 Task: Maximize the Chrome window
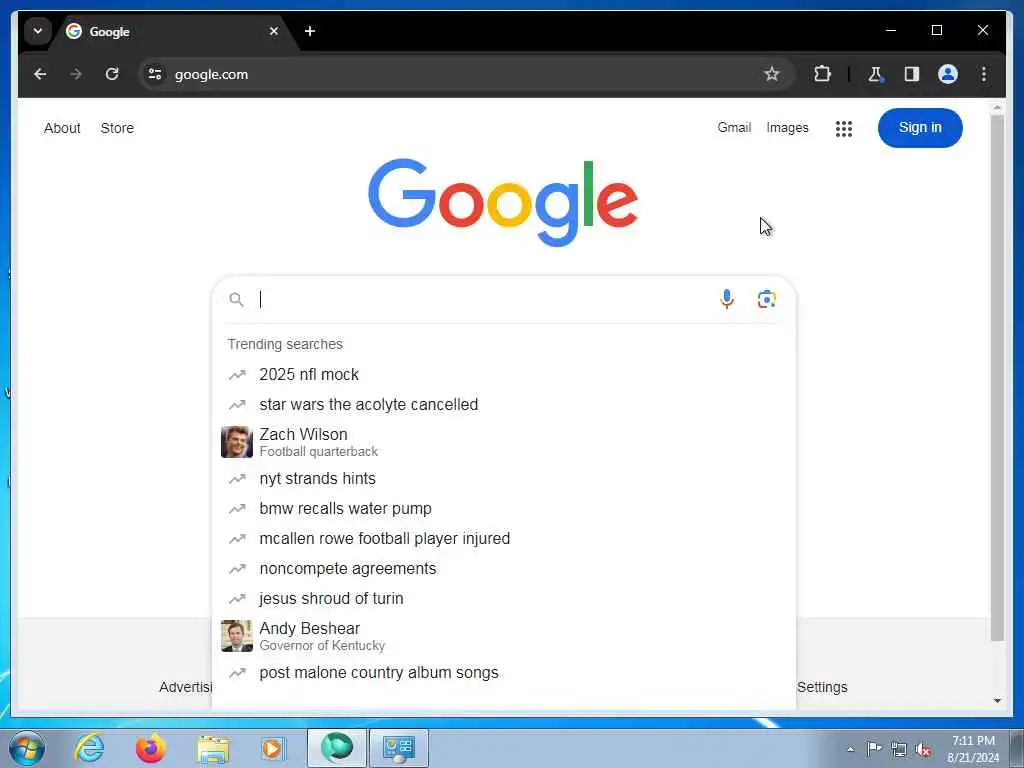936,30
